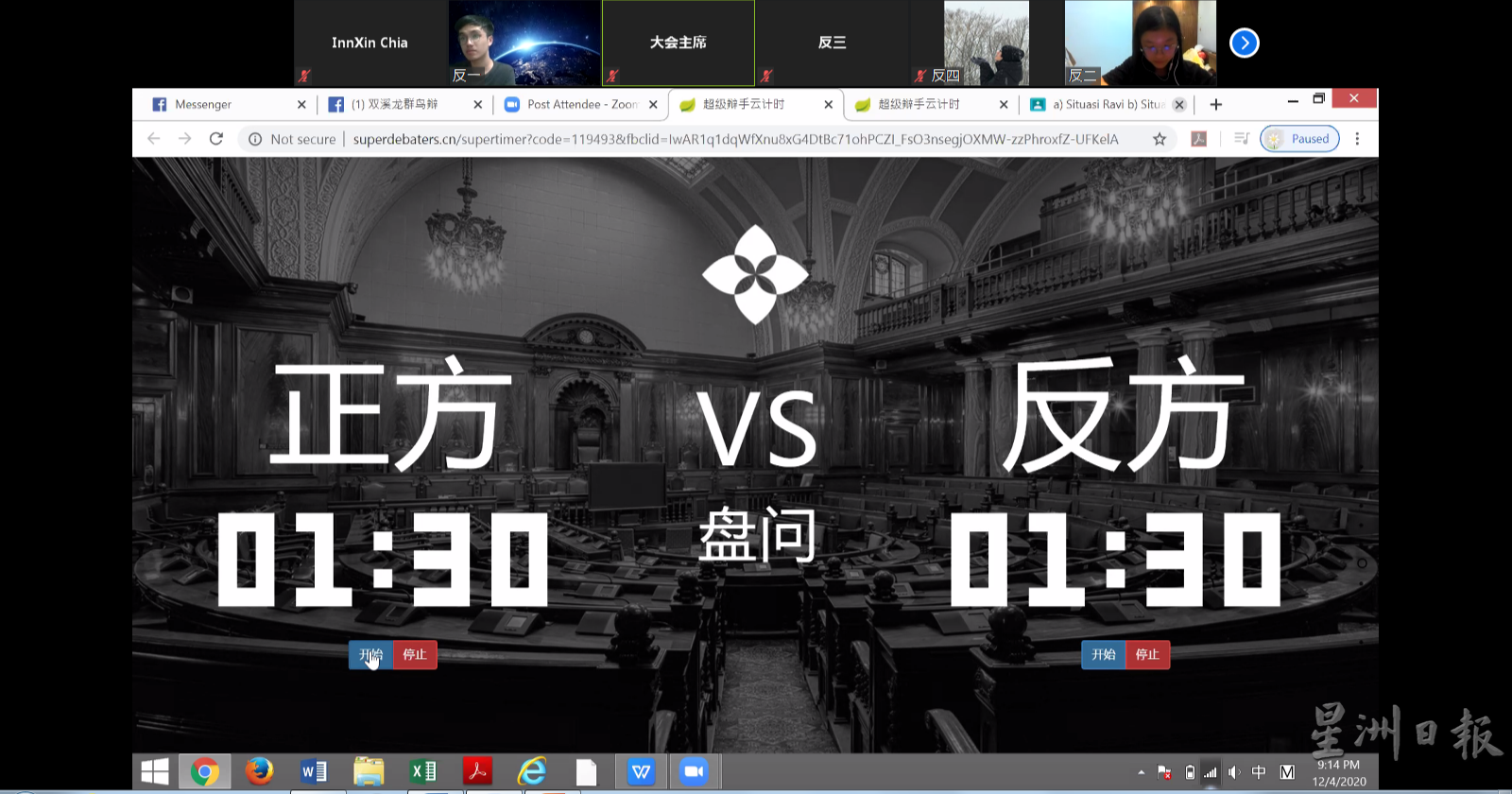
Task: Click the superdebaters.cn address bar URL
Action: coord(735,139)
